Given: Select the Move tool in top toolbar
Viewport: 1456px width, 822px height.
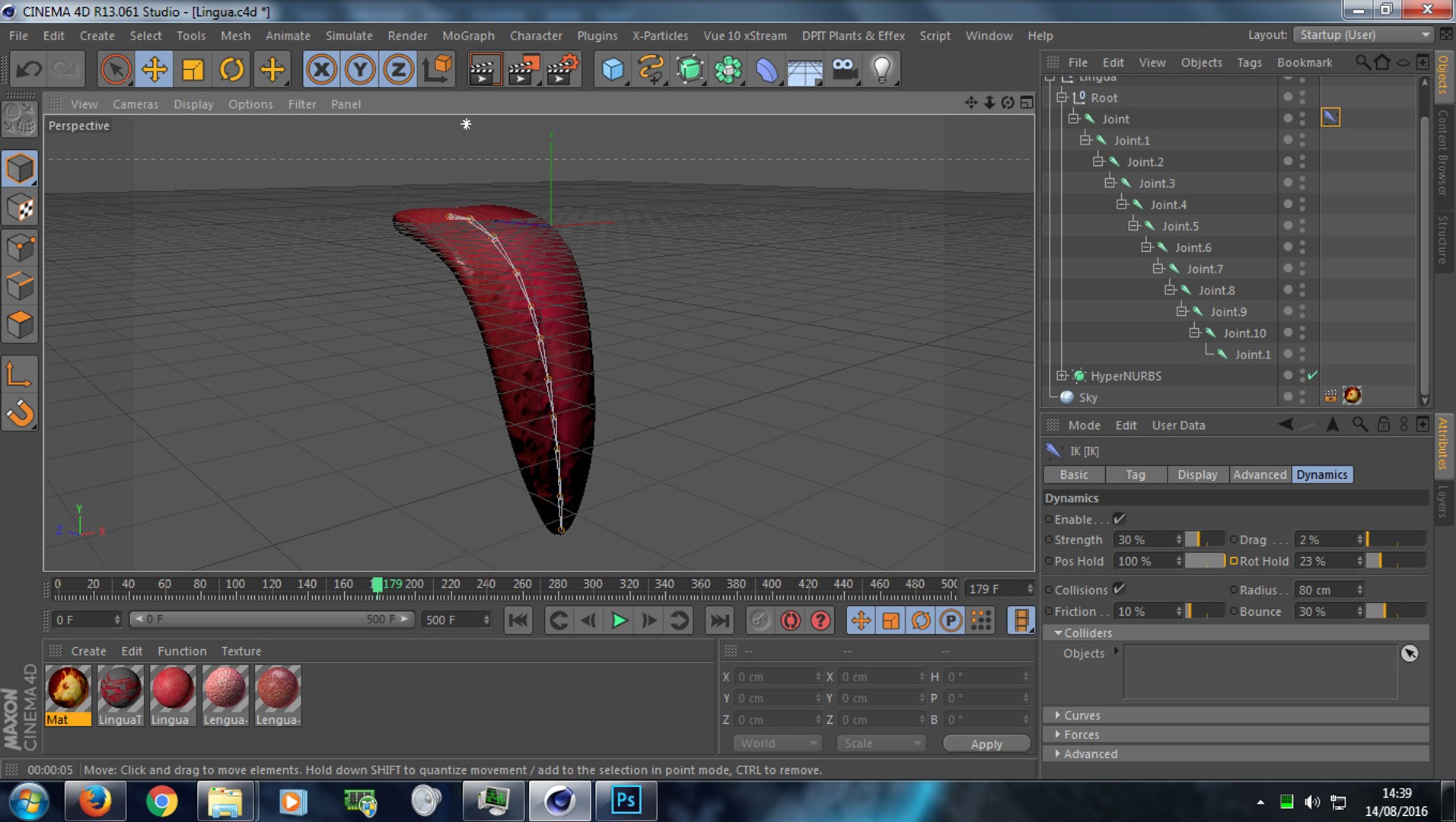Looking at the screenshot, I should point(155,70).
